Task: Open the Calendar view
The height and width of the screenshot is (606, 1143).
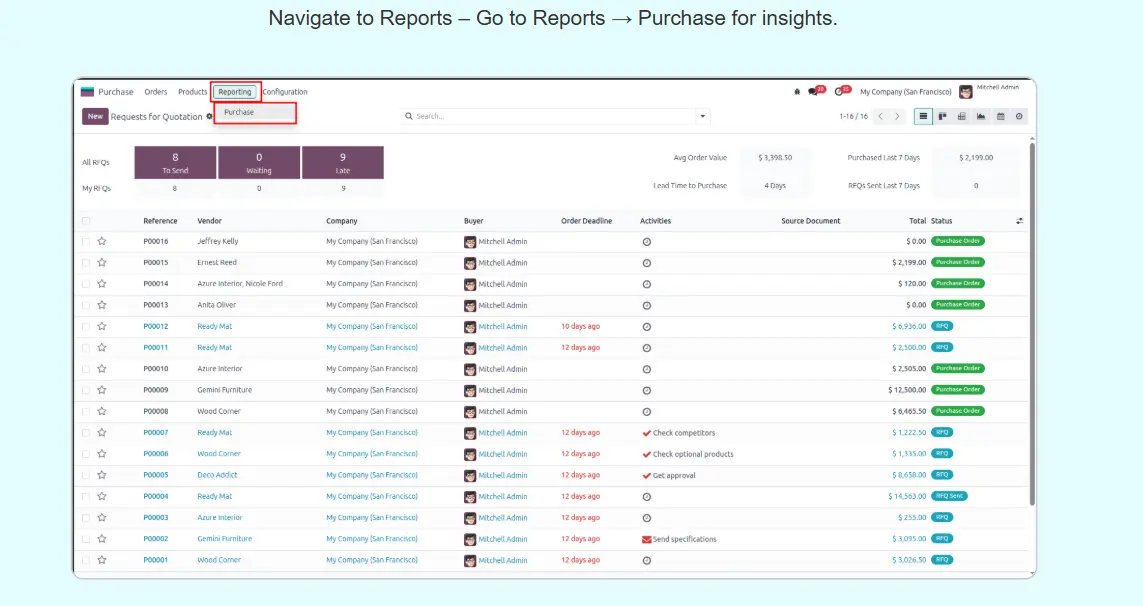Action: [x=1000, y=116]
